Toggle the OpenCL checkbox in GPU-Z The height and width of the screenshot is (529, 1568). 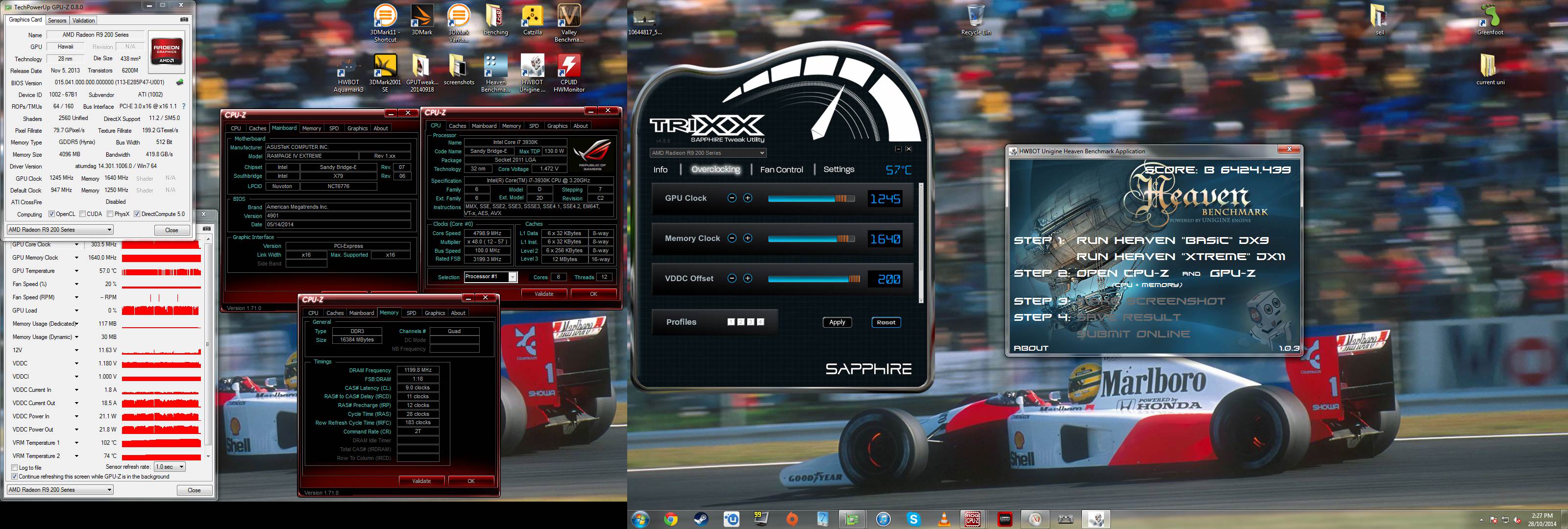click(x=52, y=214)
